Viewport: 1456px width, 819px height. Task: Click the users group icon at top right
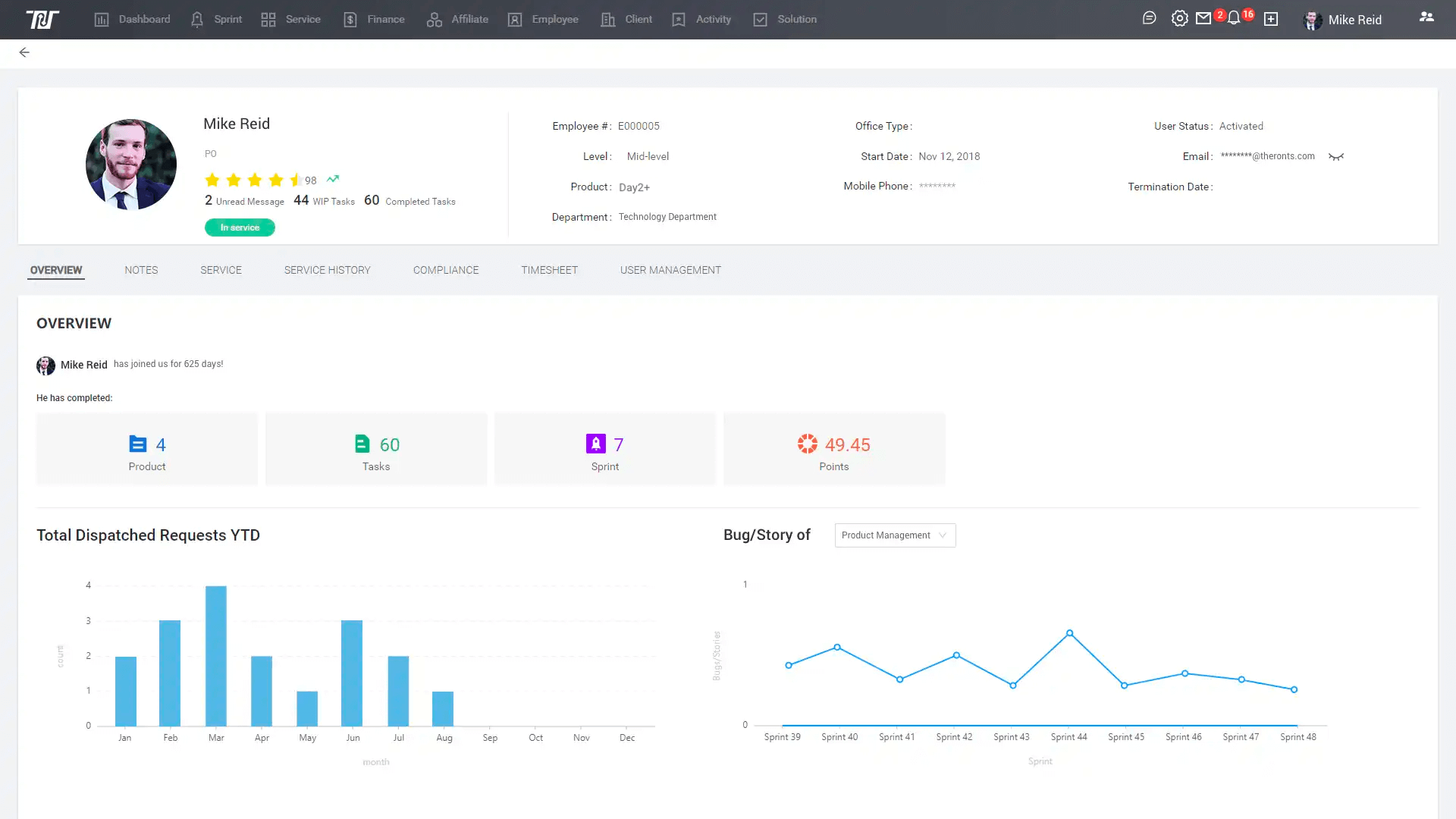click(1426, 17)
